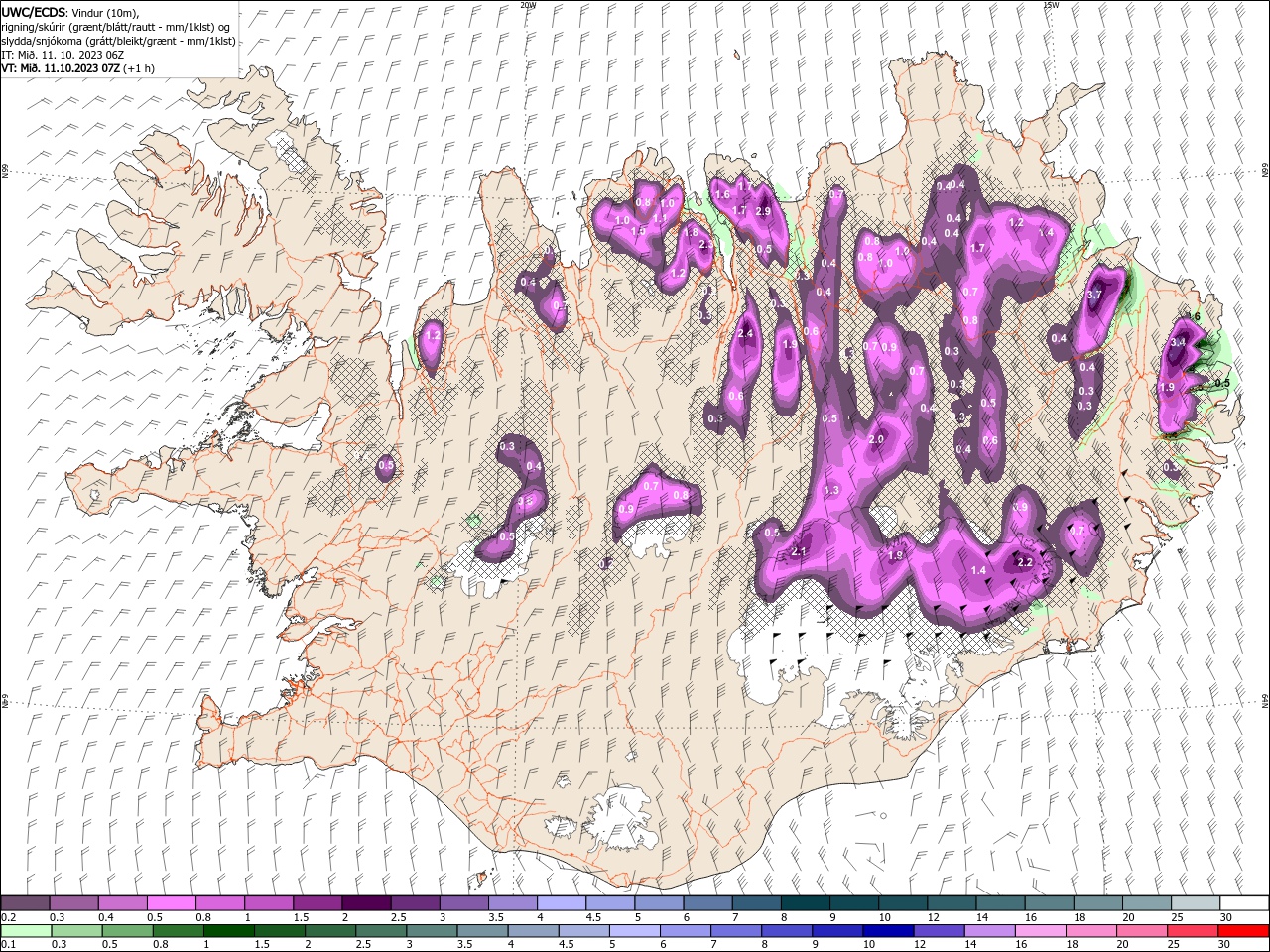
Task: Click the 2.4 snowfall value on the map
Action: click(x=746, y=334)
